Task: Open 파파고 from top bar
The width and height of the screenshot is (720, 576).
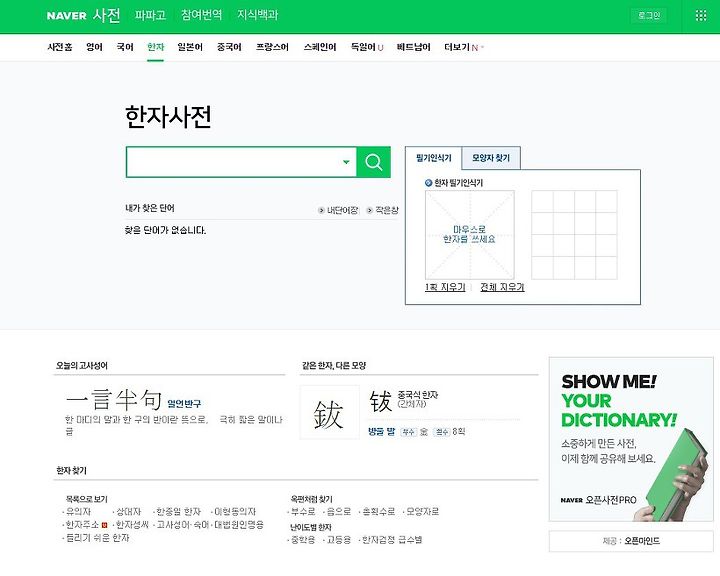Action: pyautogui.click(x=151, y=15)
